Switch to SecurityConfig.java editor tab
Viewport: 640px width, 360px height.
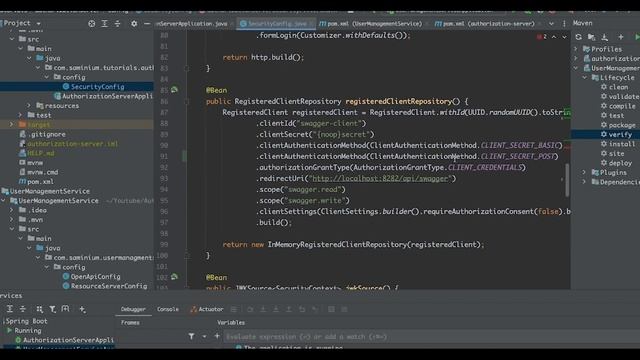(277, 24)
